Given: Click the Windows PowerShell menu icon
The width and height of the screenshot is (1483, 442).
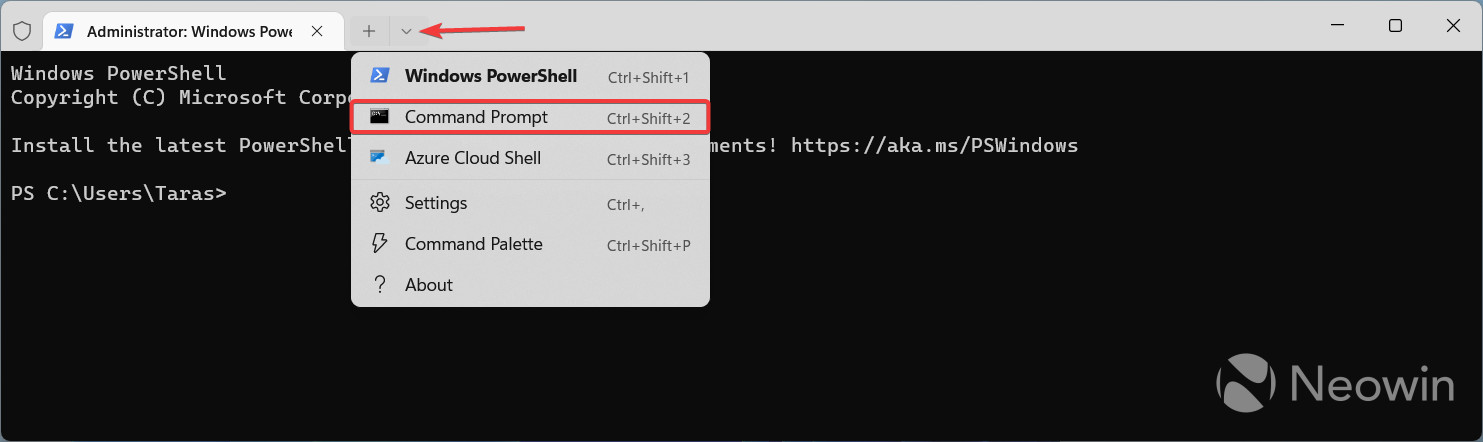Looking at the screenshot, I should pyautogui.click(x=379, y=76).
